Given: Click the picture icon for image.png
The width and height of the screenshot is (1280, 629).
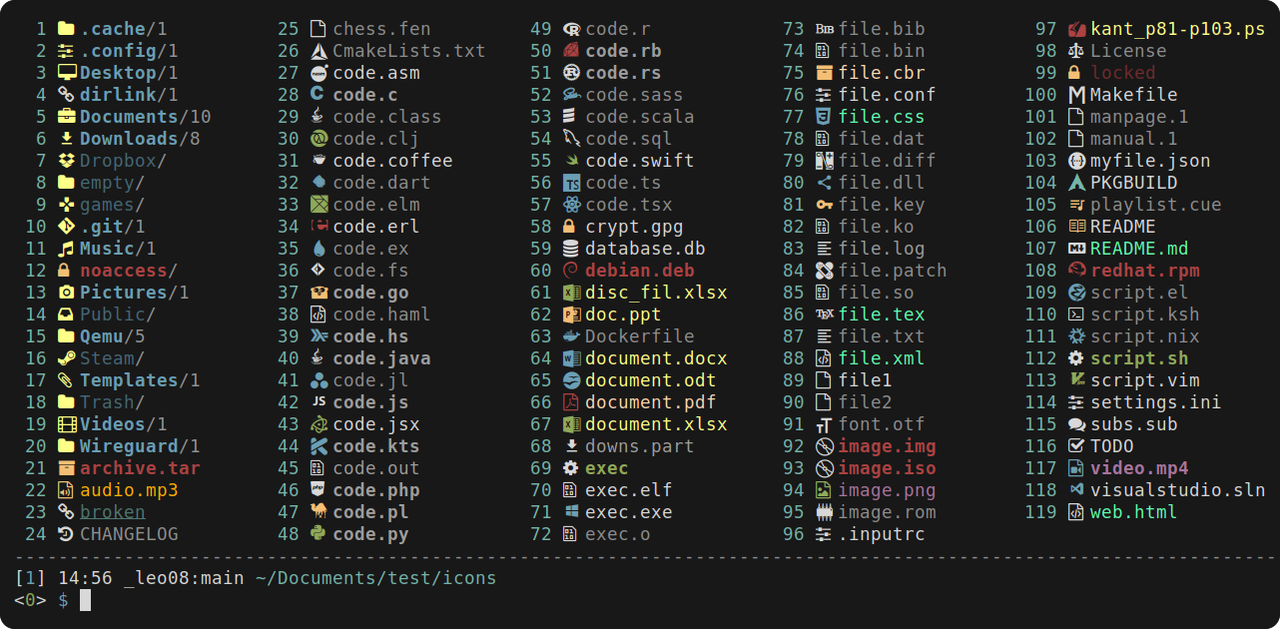Looking at the screenshot, I should [824, 491].
